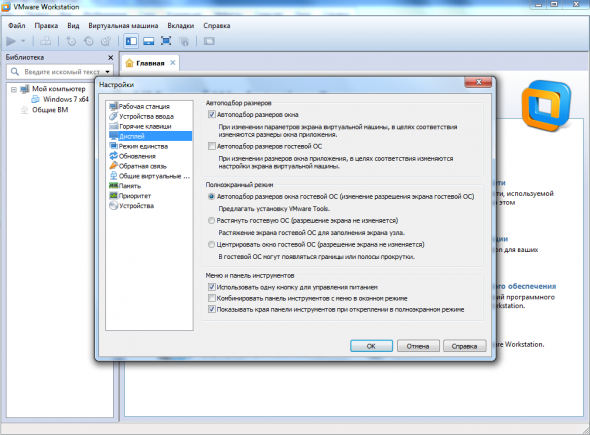The width and height of the screenshot is (590, 435).
Task: Click the VMware Workstation title bar icon
Action: [6, 6]
